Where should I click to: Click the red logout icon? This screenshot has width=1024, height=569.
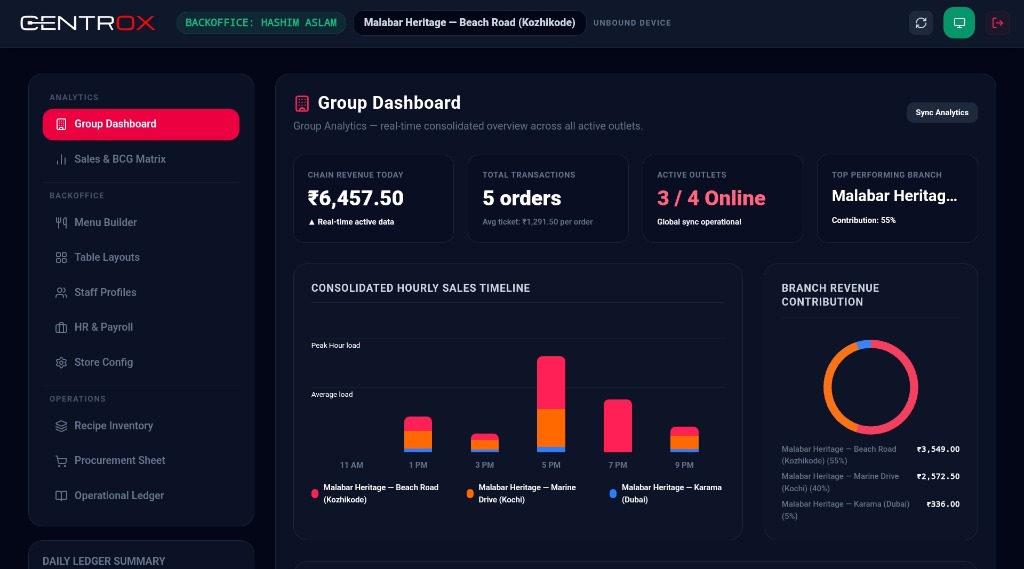(x=997, y=23)
